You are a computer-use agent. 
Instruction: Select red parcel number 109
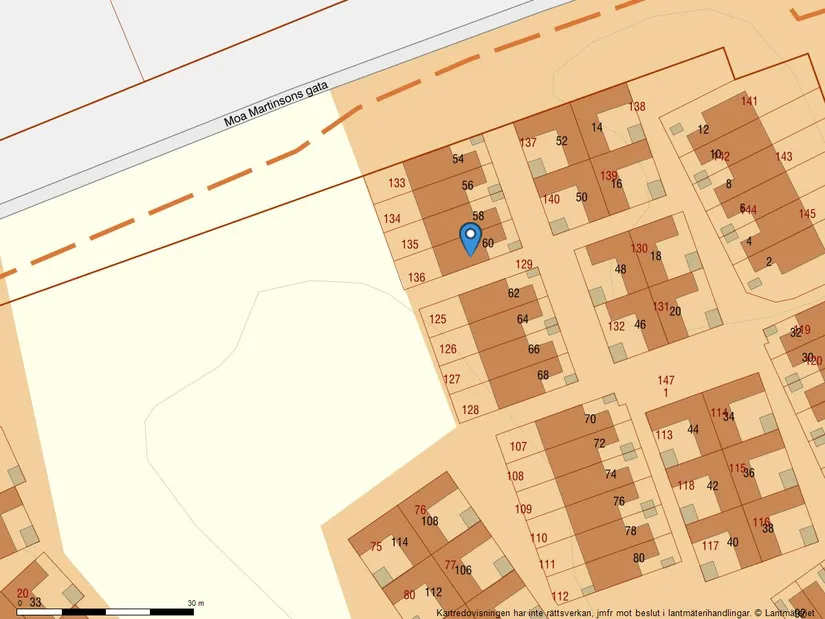[x=523, y=509]
